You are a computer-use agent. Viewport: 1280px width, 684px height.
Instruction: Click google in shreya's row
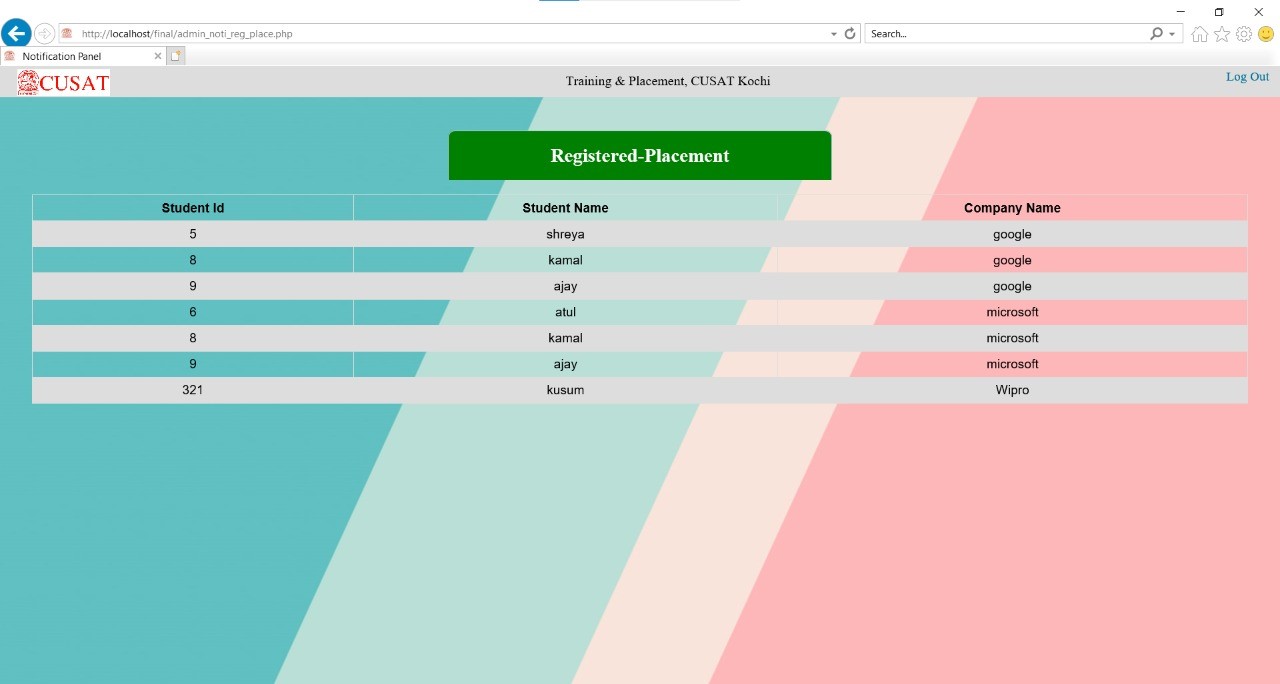(1012, 234)
